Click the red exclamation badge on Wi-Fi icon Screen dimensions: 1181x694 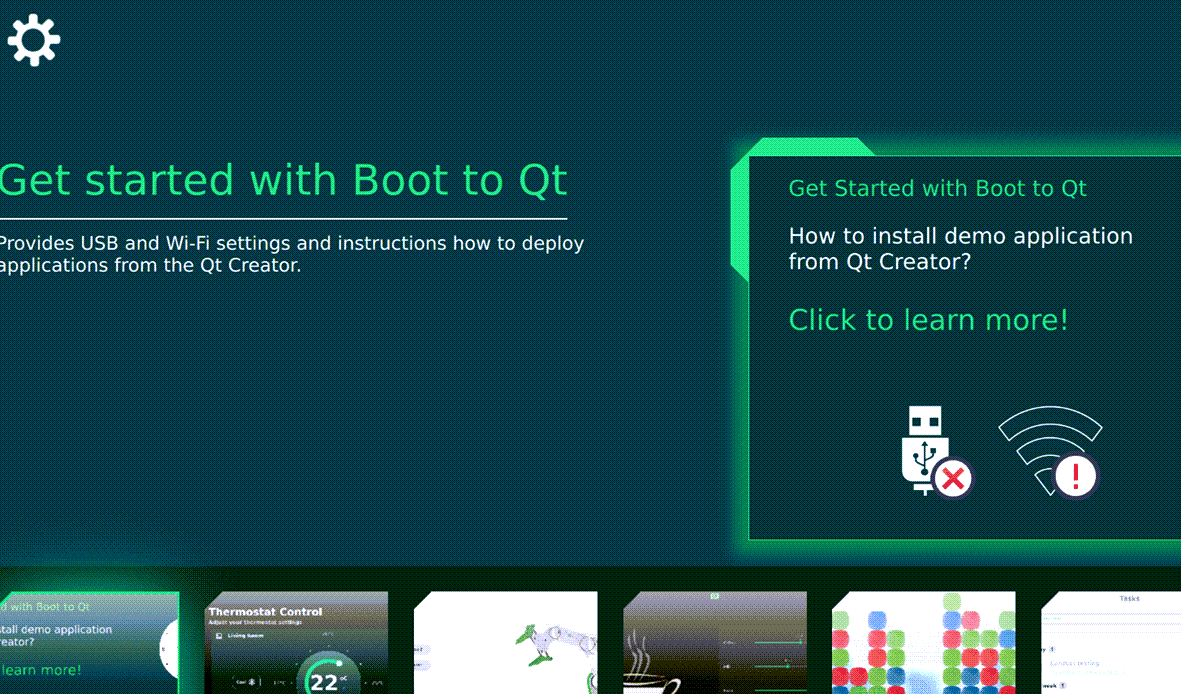coord(1076,476)
